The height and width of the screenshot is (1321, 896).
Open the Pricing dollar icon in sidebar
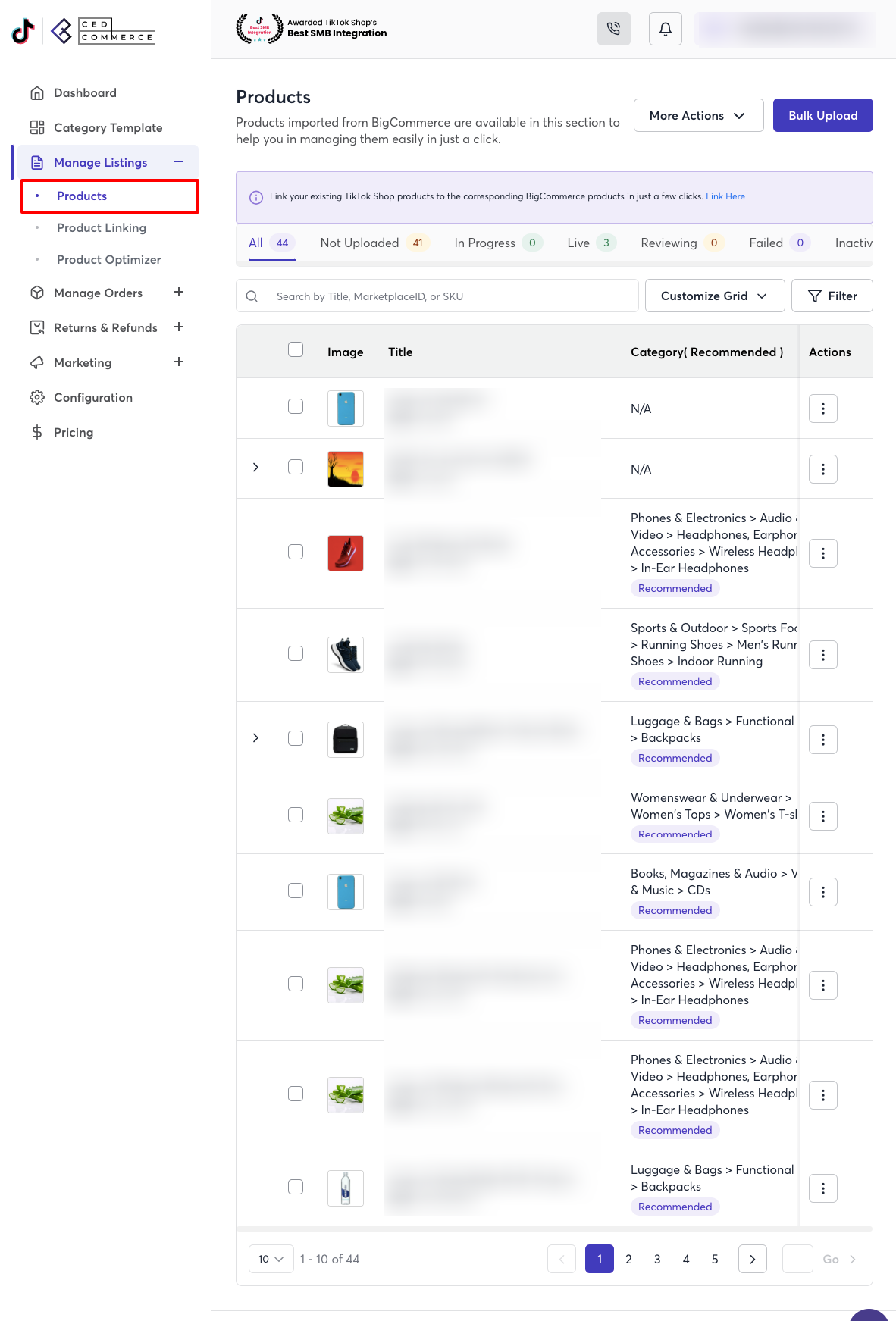pyautogui.click(x=37, y=433)
